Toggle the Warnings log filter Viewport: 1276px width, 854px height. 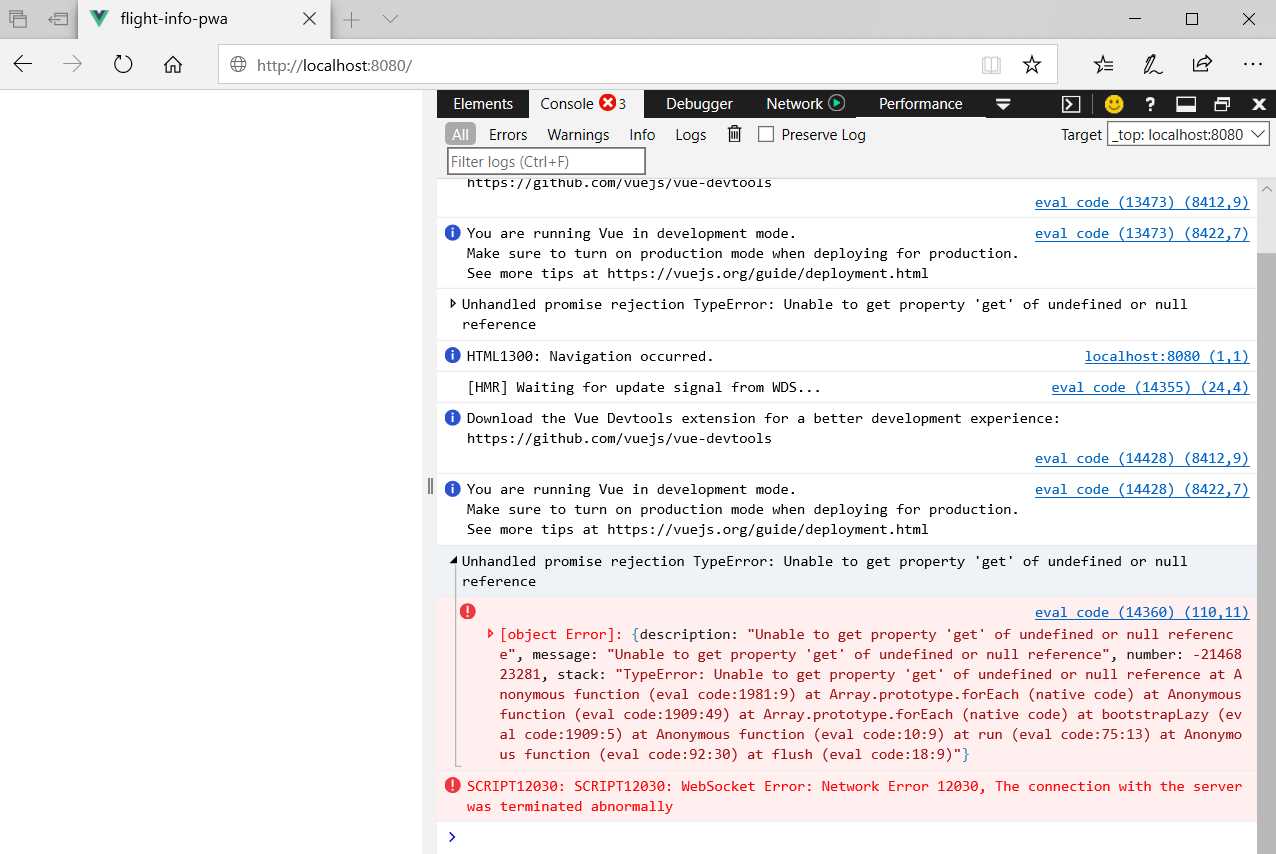(x=578, y=134)
